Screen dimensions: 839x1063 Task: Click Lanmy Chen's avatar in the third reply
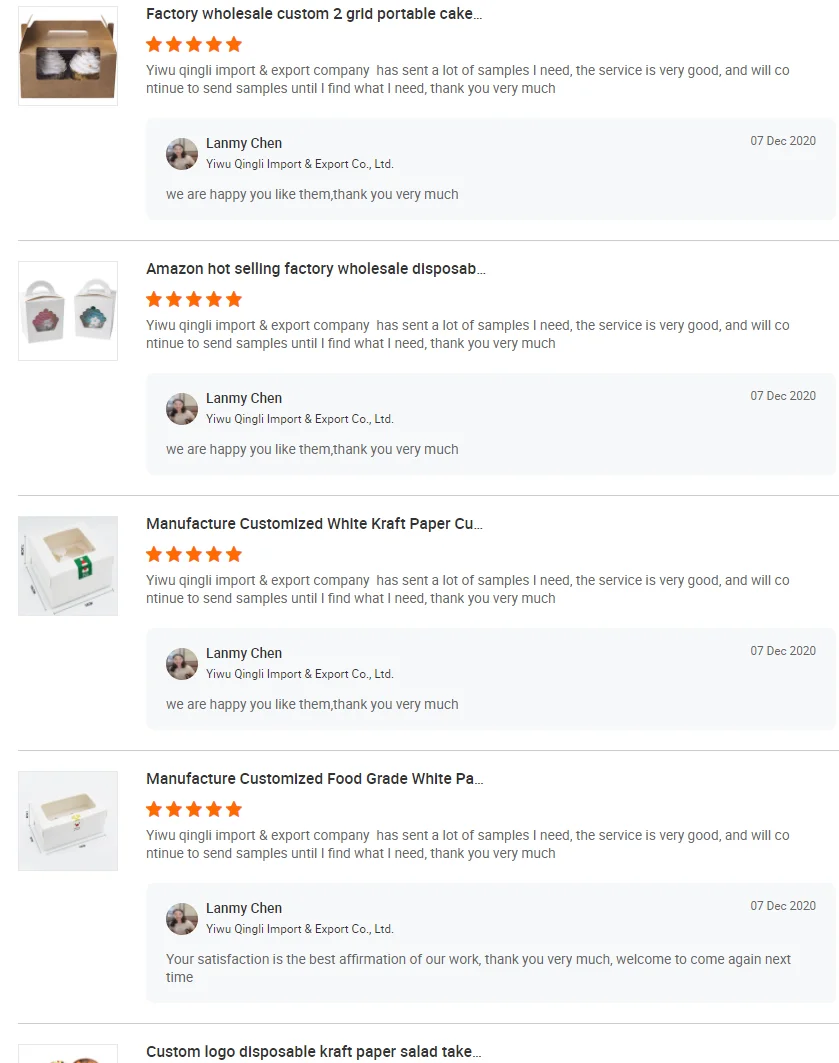coord(182,664)
